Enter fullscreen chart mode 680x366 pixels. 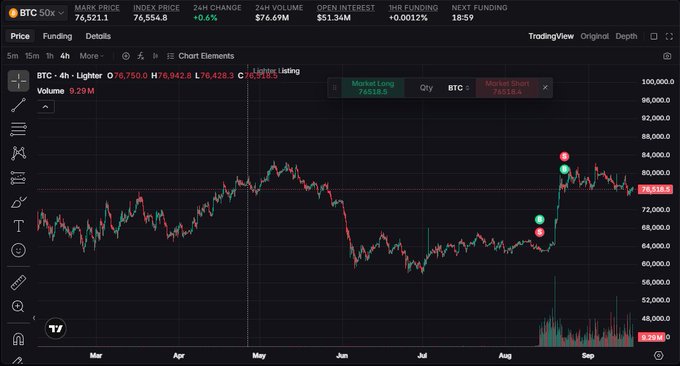point(669,36)
